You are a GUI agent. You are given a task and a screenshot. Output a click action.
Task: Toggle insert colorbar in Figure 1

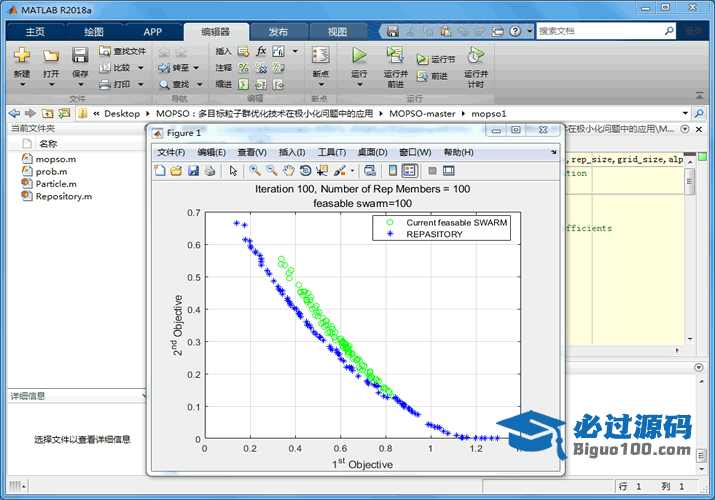(393, 171)
